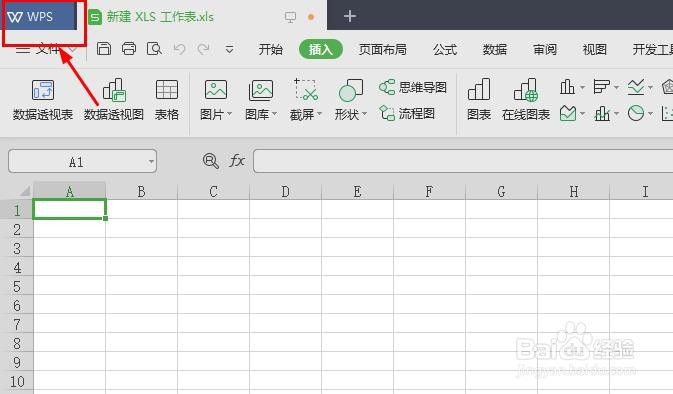Screen dimensions: 673x394
Task: Open the 开发工具 ribbon tab
Action: point(652,50)
